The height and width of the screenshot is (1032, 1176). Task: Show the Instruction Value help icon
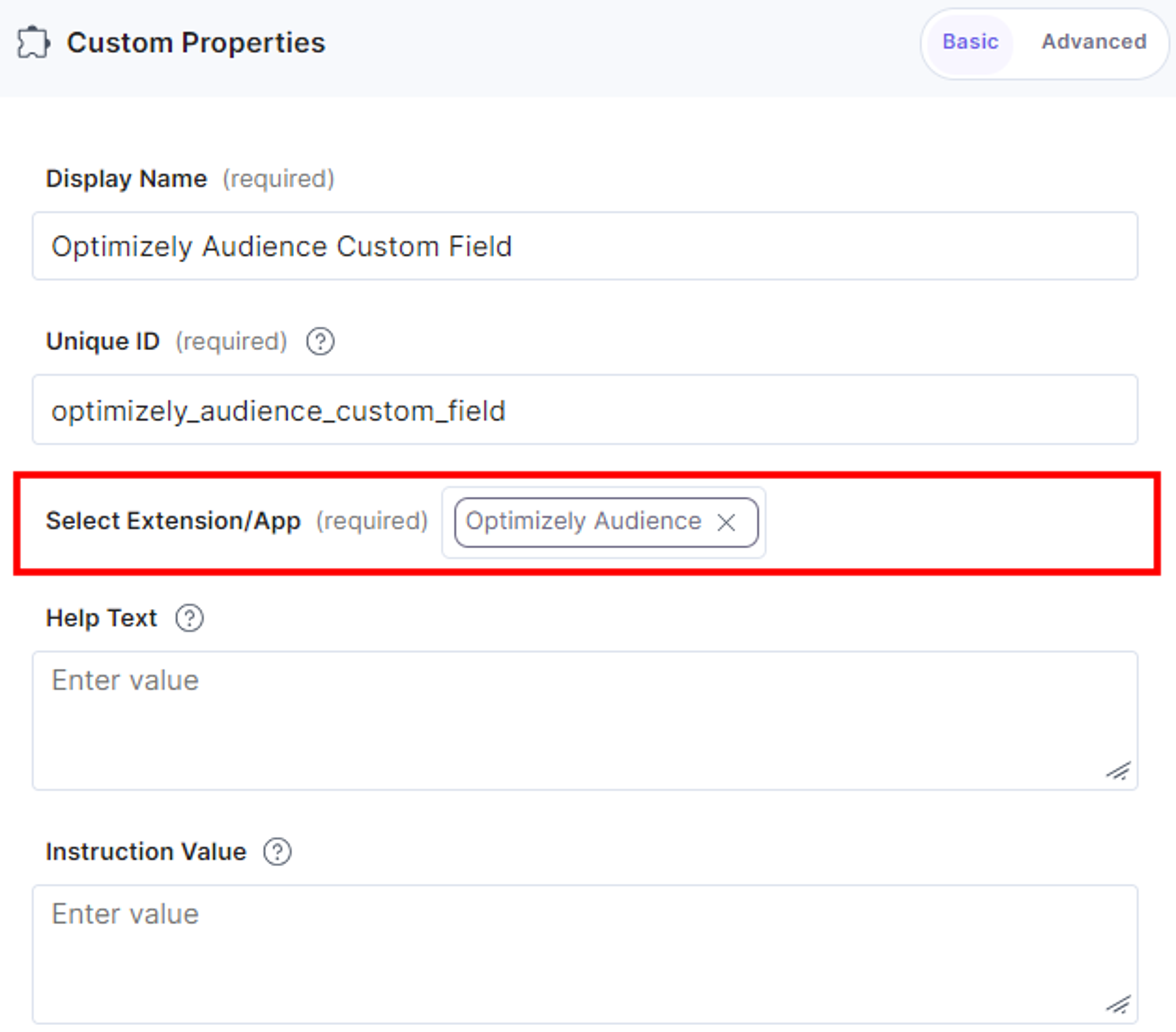click(x=277, y=852)
